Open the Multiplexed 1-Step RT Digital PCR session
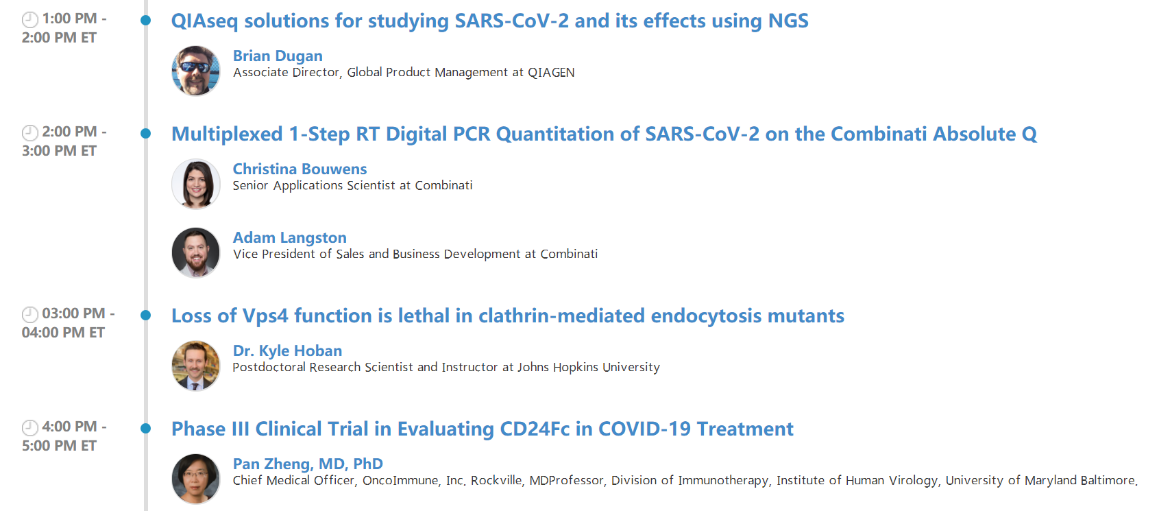The image size is (1159, 511). [604, 135]
